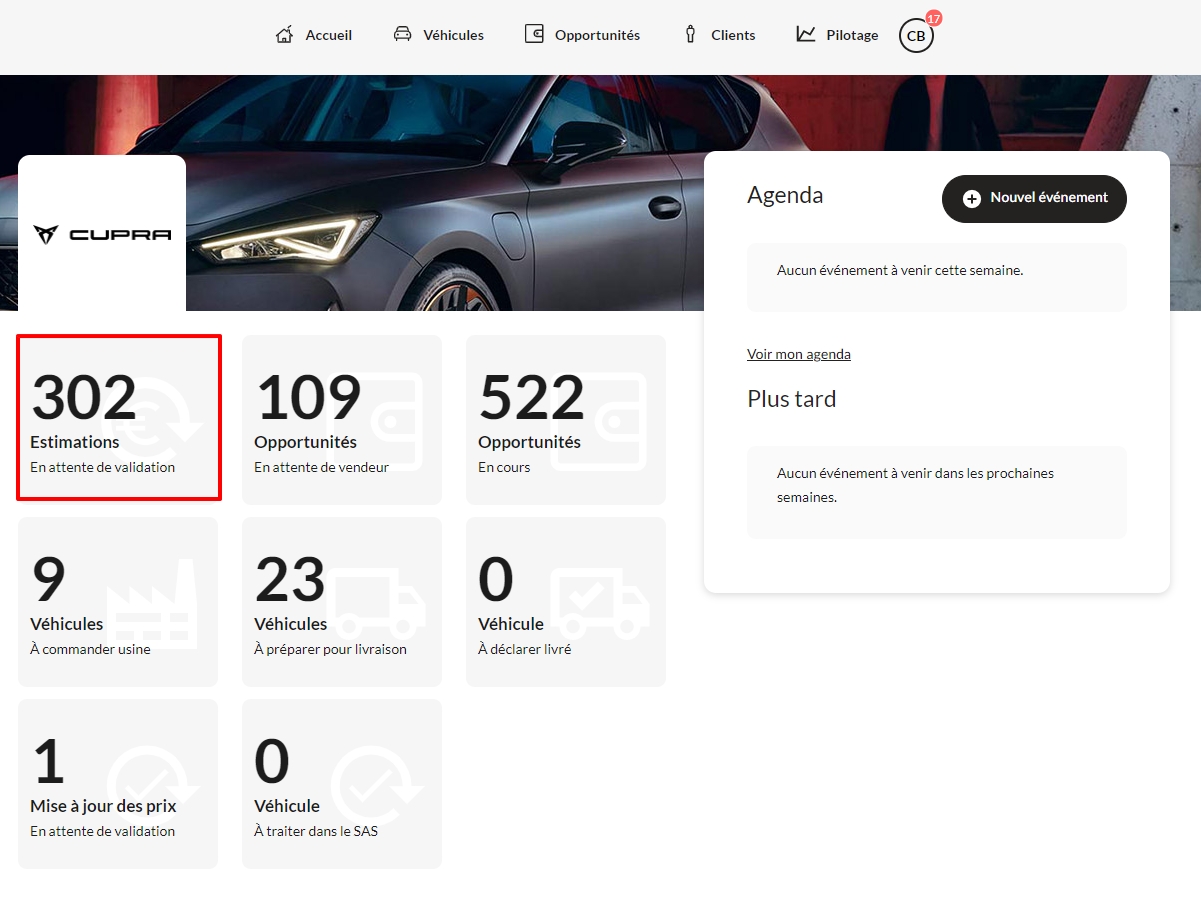This screenshot has height=904, width=1201.
Task: Click the 'En cours' text
Action: (x=504, y=467)
